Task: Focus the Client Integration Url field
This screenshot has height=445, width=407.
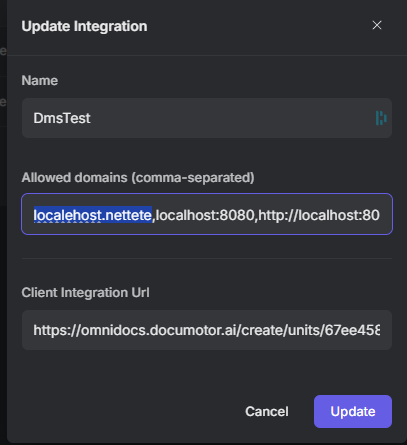Action: 207,330
